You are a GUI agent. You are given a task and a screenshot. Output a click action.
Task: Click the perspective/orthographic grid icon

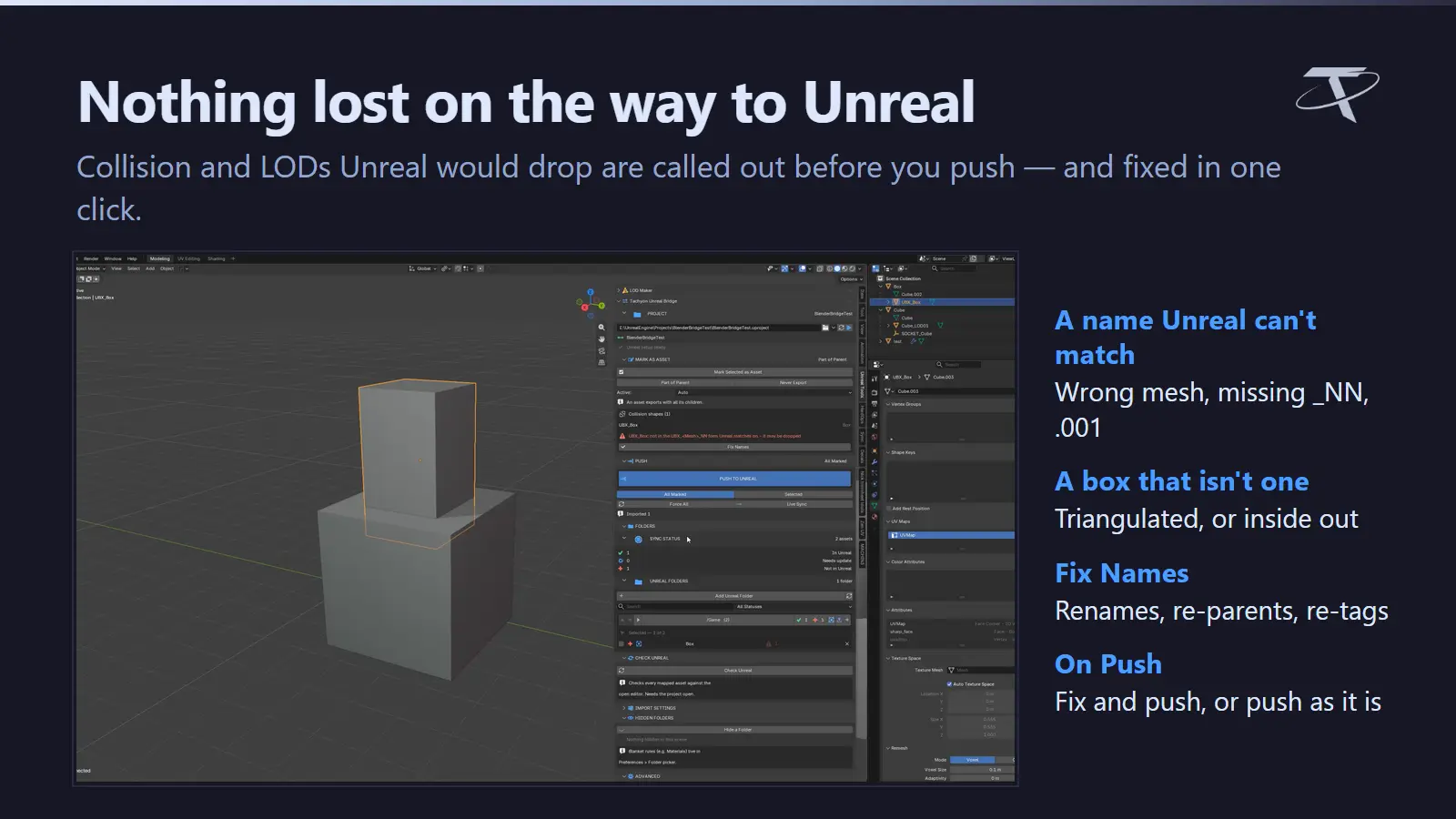pyautogui.click(x=602, y=362)
